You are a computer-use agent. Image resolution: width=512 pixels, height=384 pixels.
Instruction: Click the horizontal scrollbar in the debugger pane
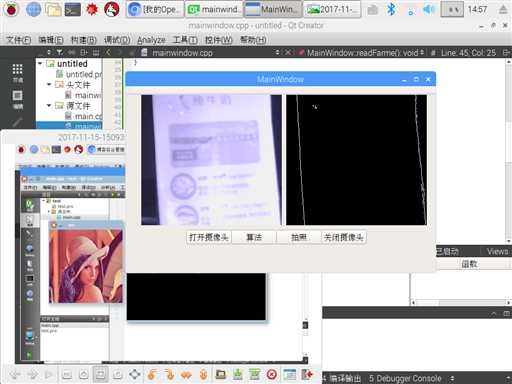point(461,302)
